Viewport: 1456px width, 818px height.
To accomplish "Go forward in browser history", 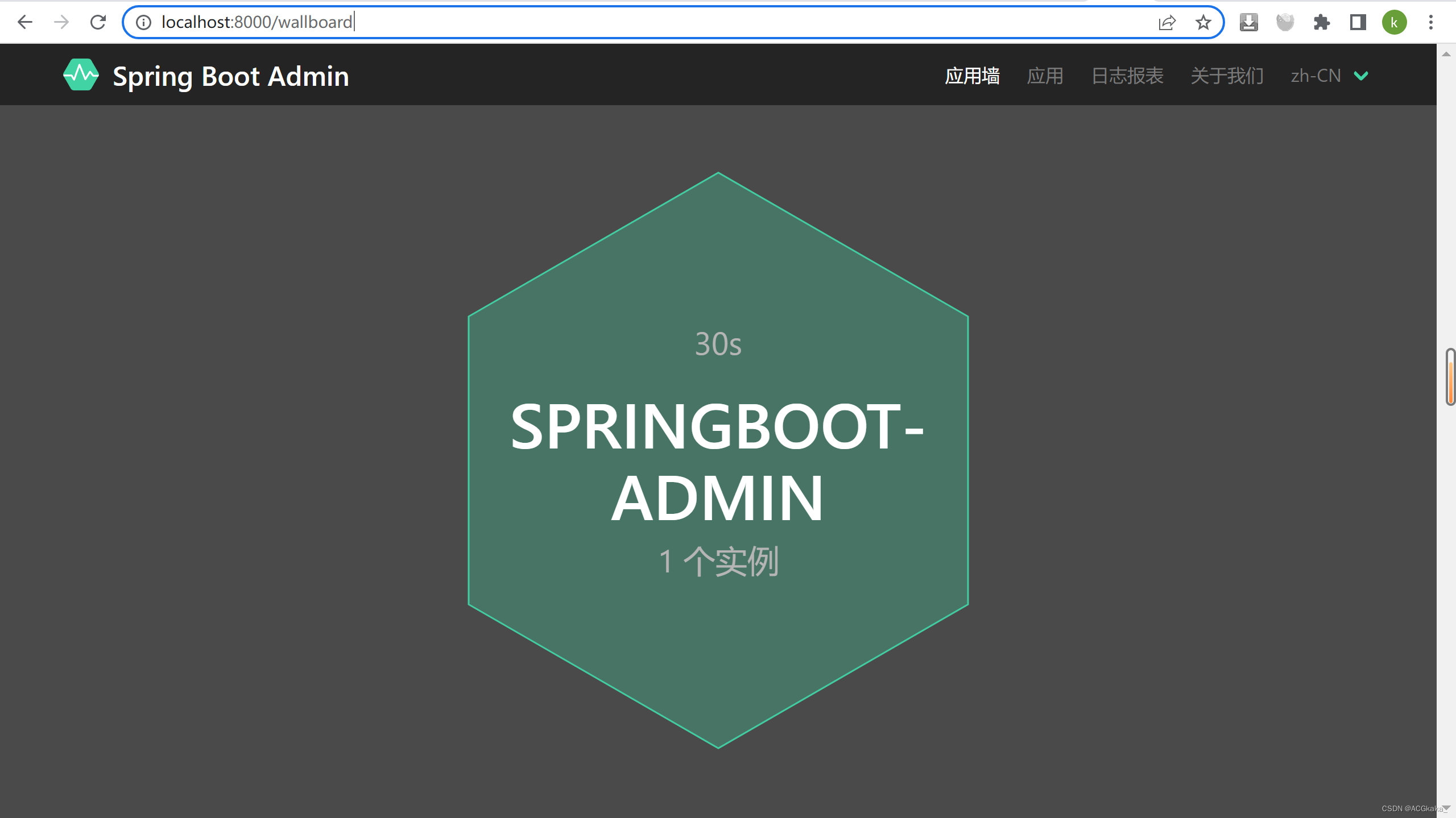I will click(x=61, y=22).
